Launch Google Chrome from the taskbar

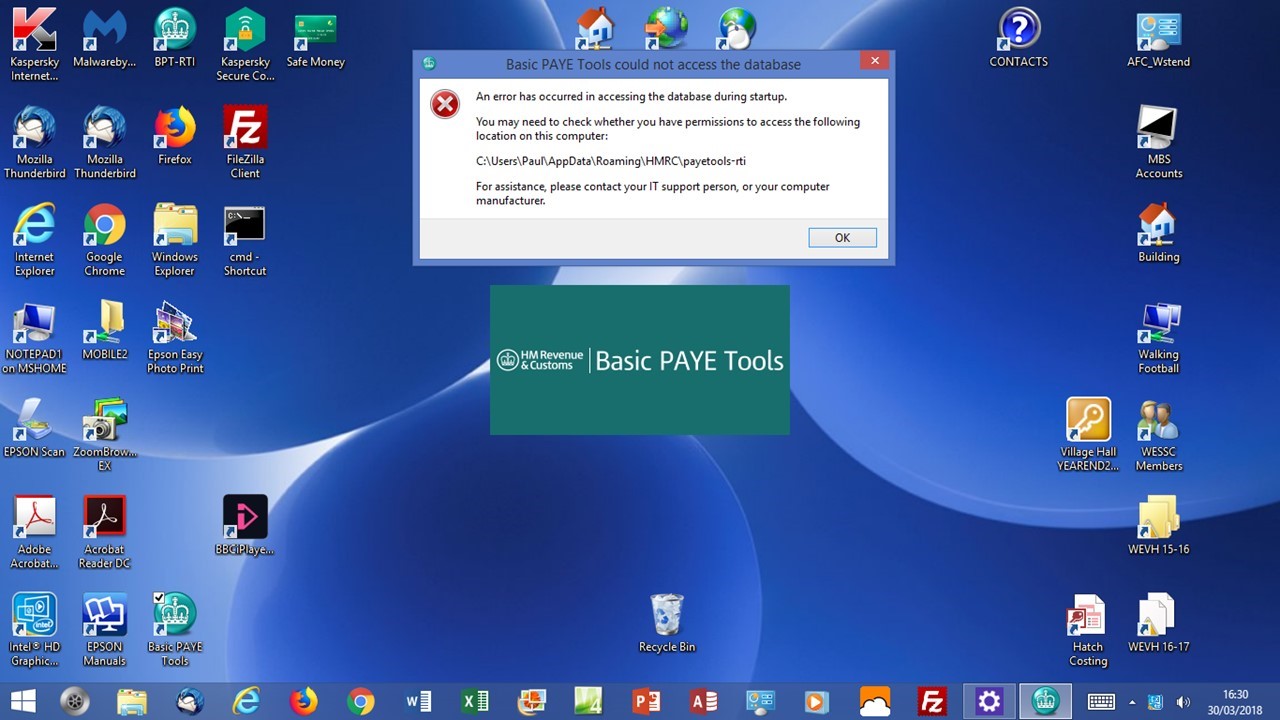coord(361,702)
